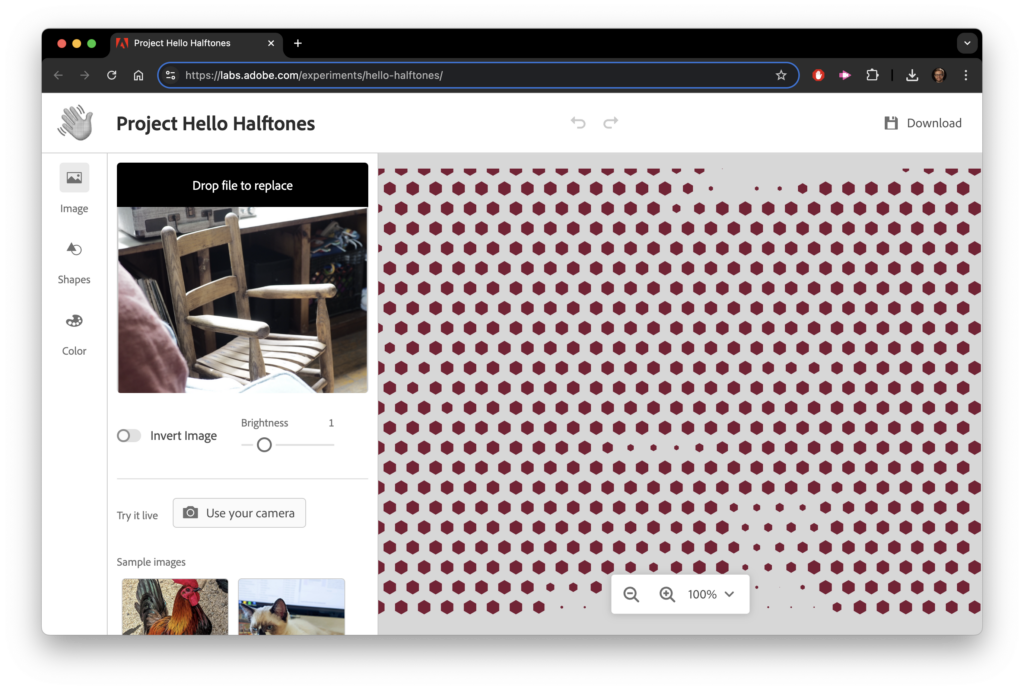Open a new browser tab
The width and height of the screenshot is (1024, 690).
(x=298, y=43)
